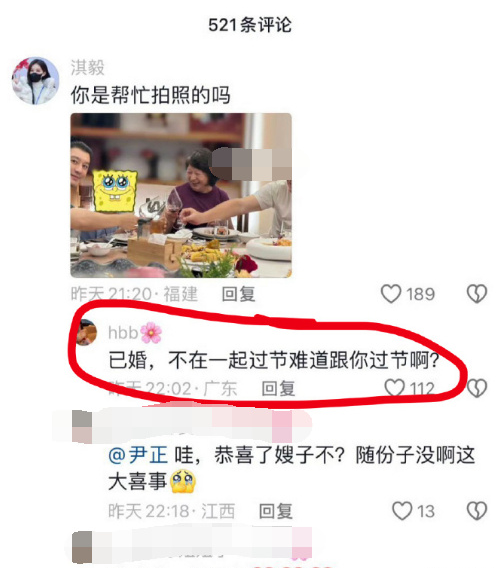
Task: Open blurred avatar at the bottom comment
Action: (x=82, y=547)
